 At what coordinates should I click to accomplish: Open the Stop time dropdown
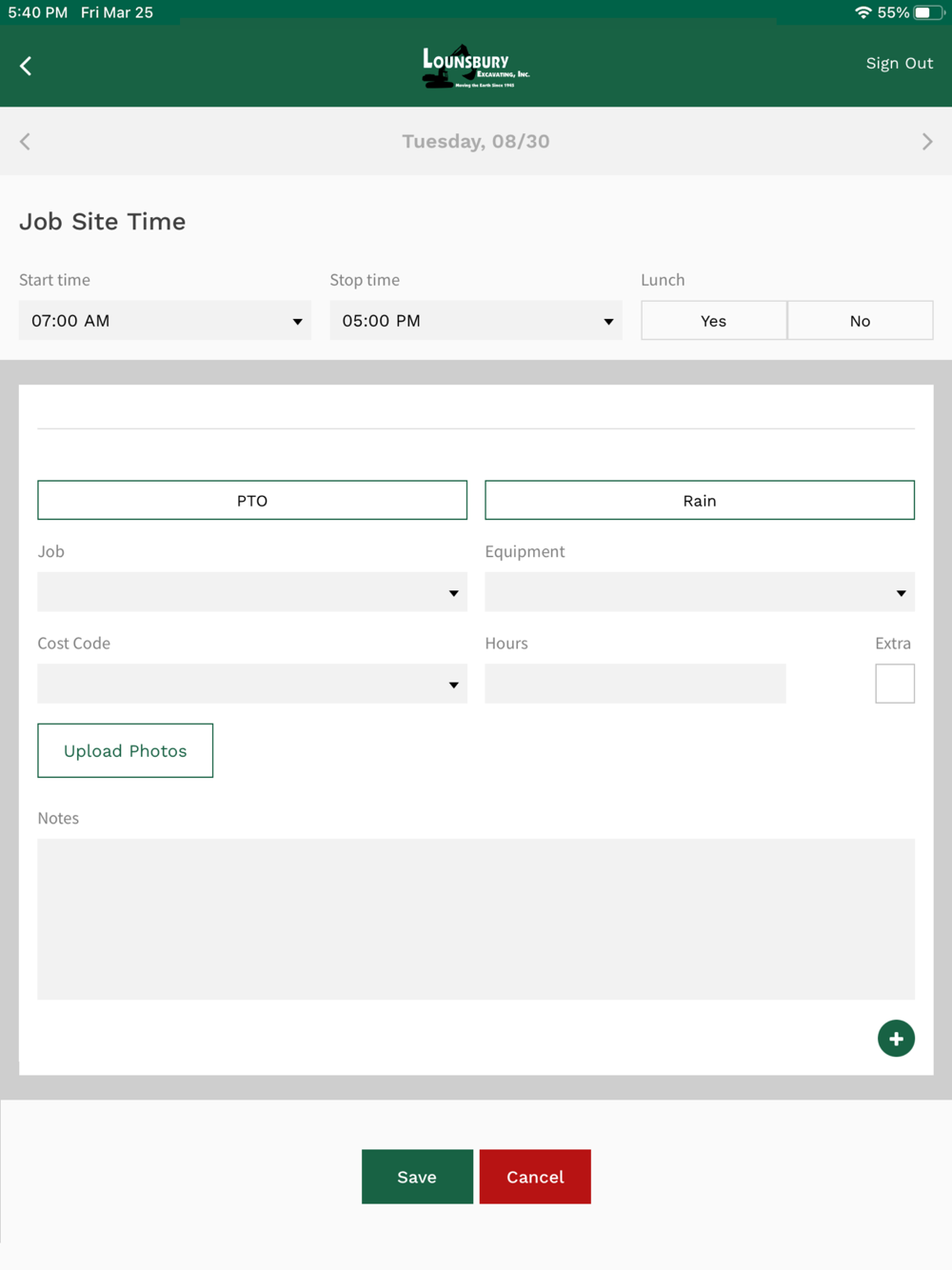pyautogui.click(x=476, y=321)
